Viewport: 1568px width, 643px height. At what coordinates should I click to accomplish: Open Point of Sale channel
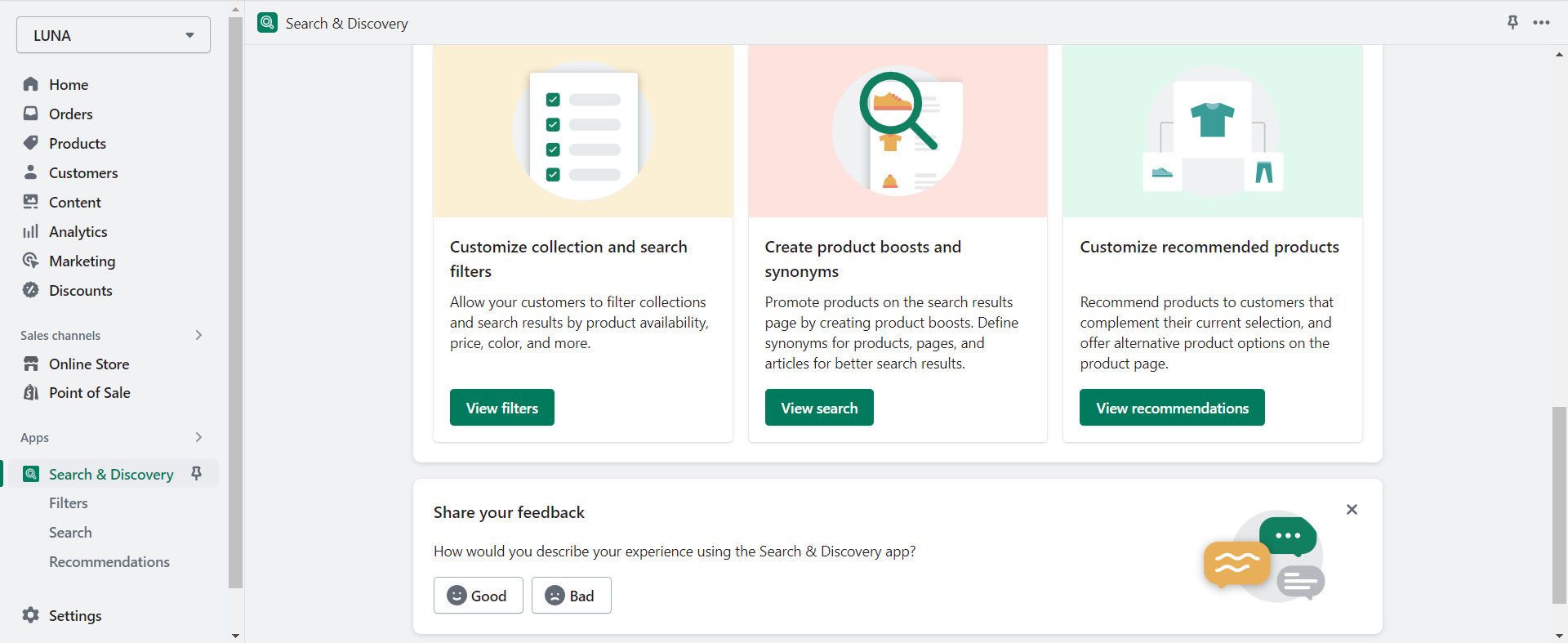(90, 392)
